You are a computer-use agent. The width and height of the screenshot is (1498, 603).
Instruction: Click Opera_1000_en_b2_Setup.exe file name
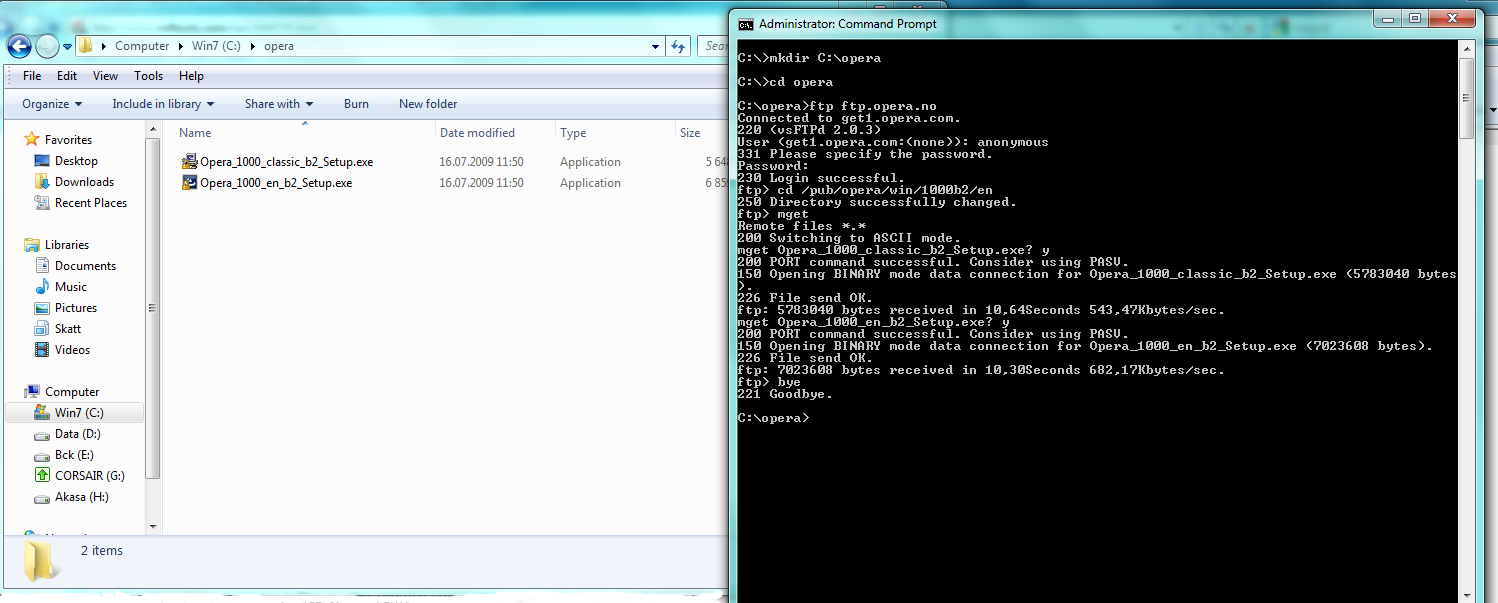tap(276, 183)
